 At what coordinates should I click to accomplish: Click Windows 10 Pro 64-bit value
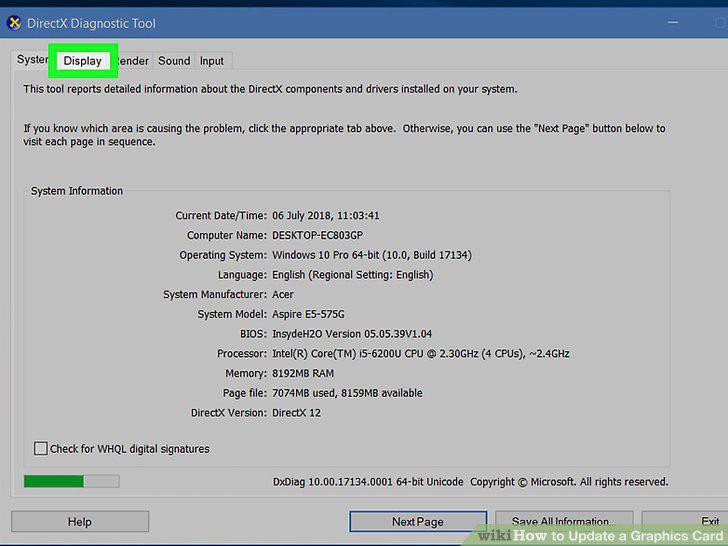(x=371, y=255)
